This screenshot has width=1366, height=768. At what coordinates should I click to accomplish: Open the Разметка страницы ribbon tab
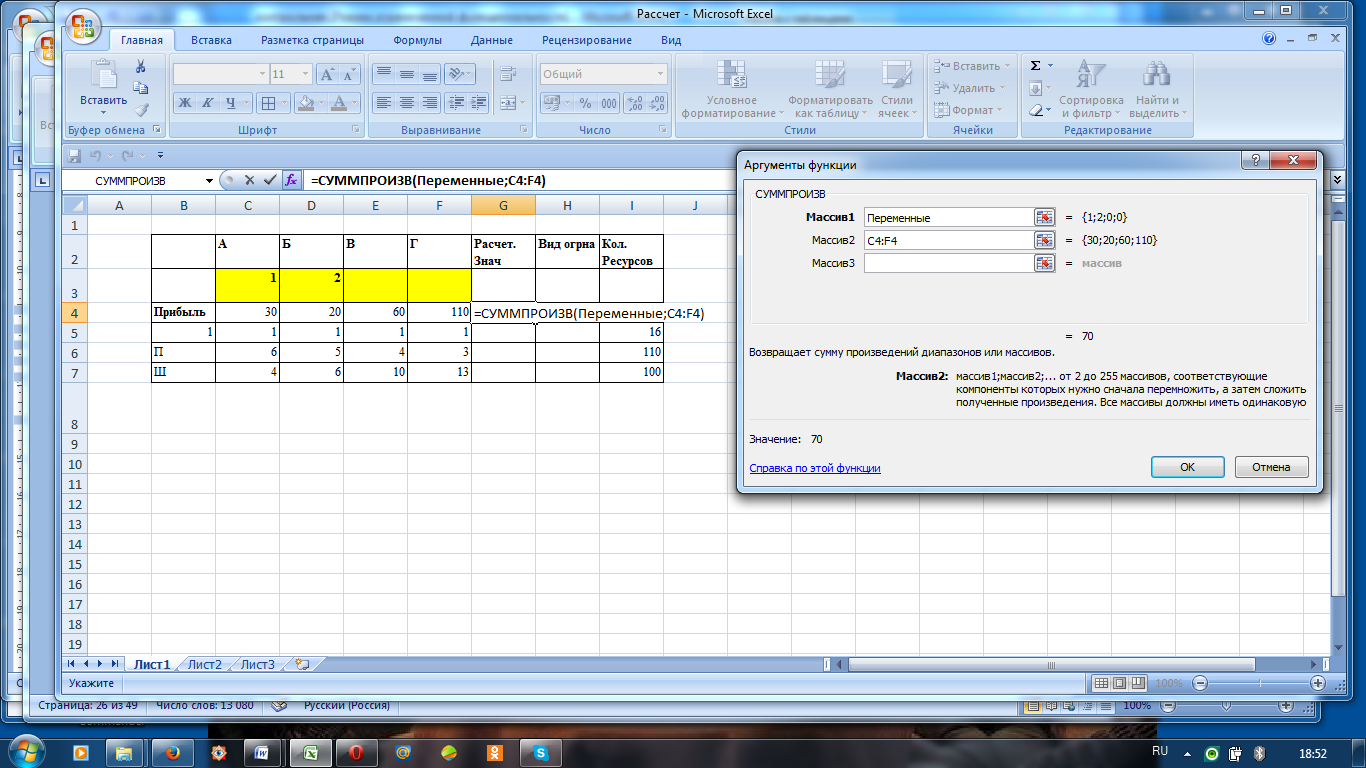[x=312, y=40]
